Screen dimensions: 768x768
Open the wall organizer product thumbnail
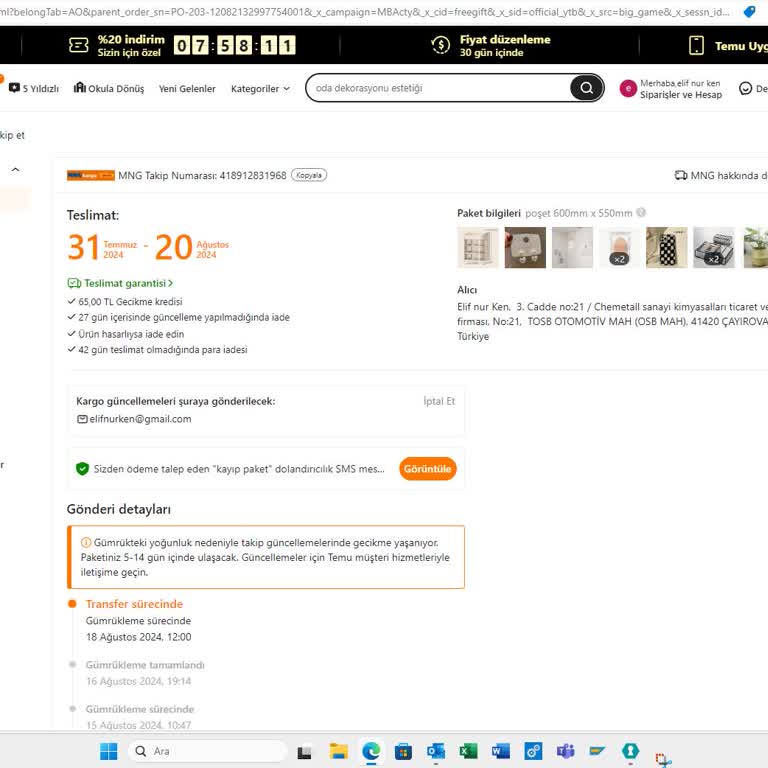478,247
